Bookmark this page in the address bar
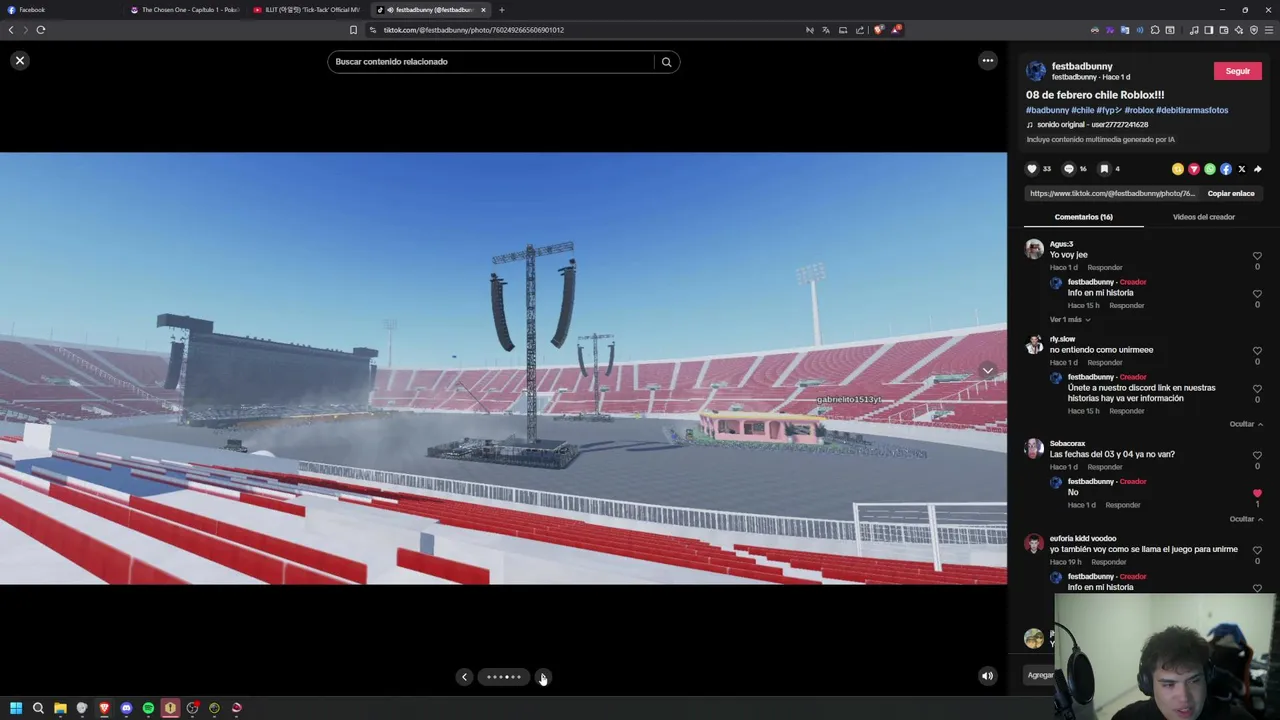 pyautogui.click(x=353, y=30)
